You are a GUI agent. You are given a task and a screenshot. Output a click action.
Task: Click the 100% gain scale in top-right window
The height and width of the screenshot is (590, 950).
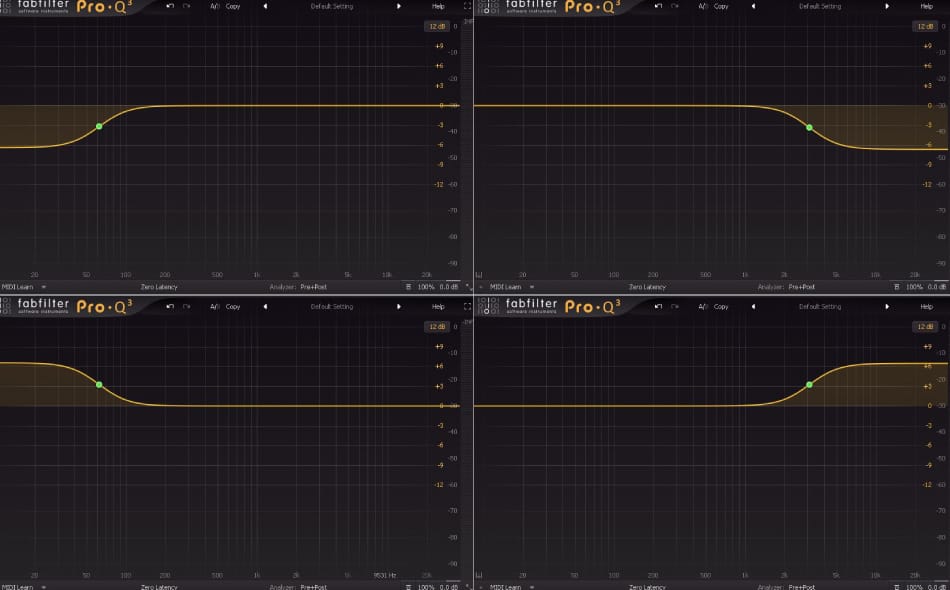tap(914, 287)
